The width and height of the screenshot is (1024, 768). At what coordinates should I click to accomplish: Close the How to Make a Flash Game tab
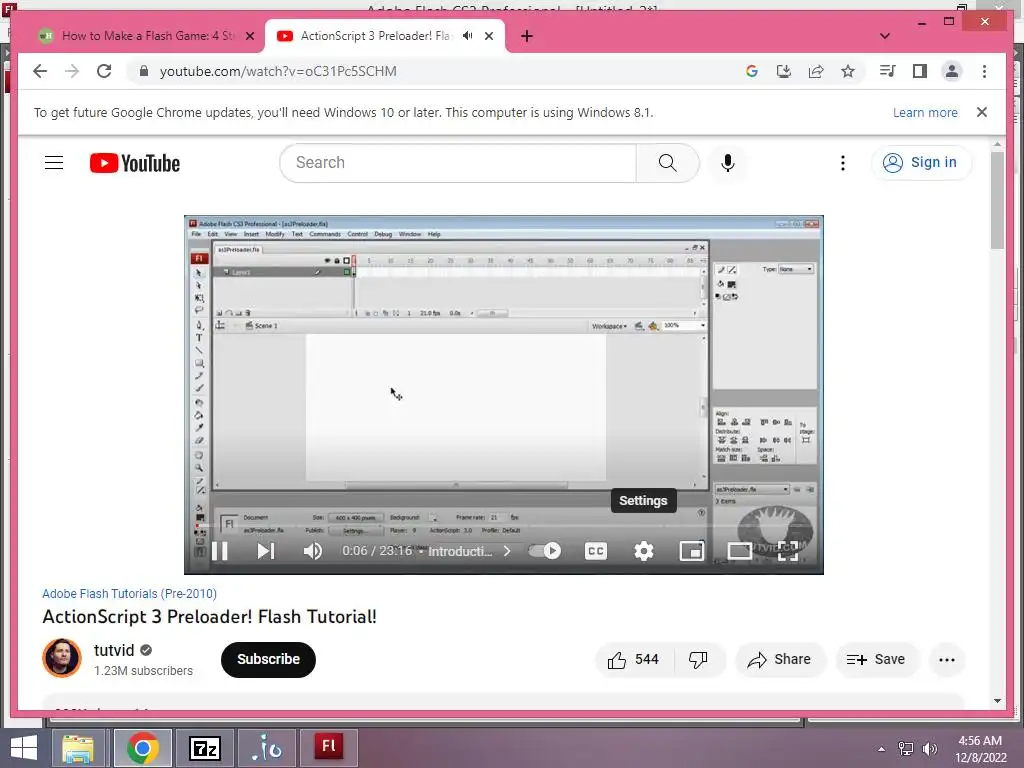tap(249, 36)
